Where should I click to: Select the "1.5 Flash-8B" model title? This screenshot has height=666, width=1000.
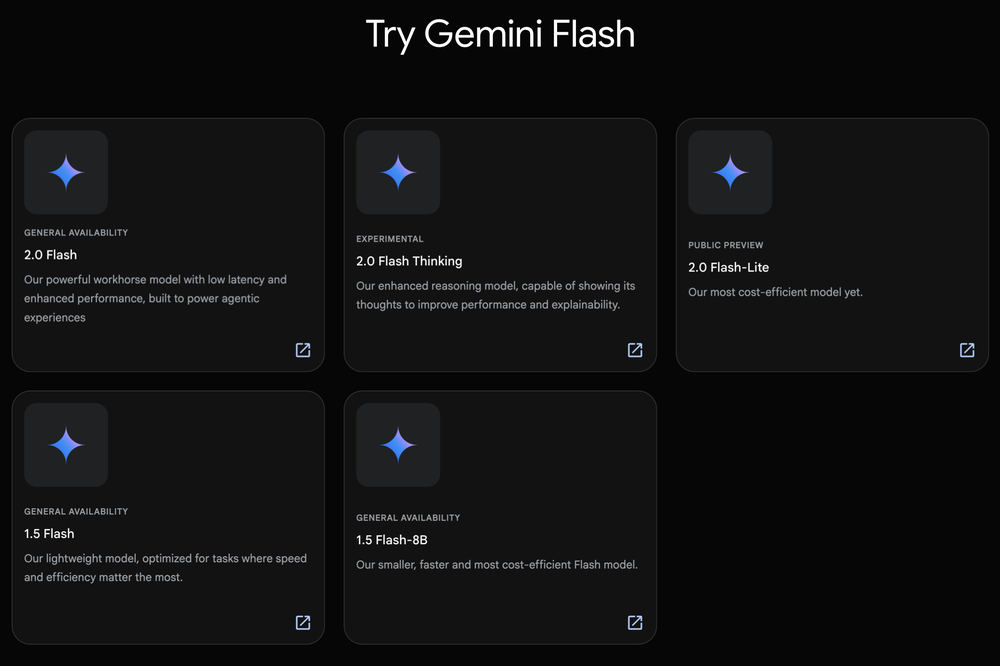click(x=392, y=540)
